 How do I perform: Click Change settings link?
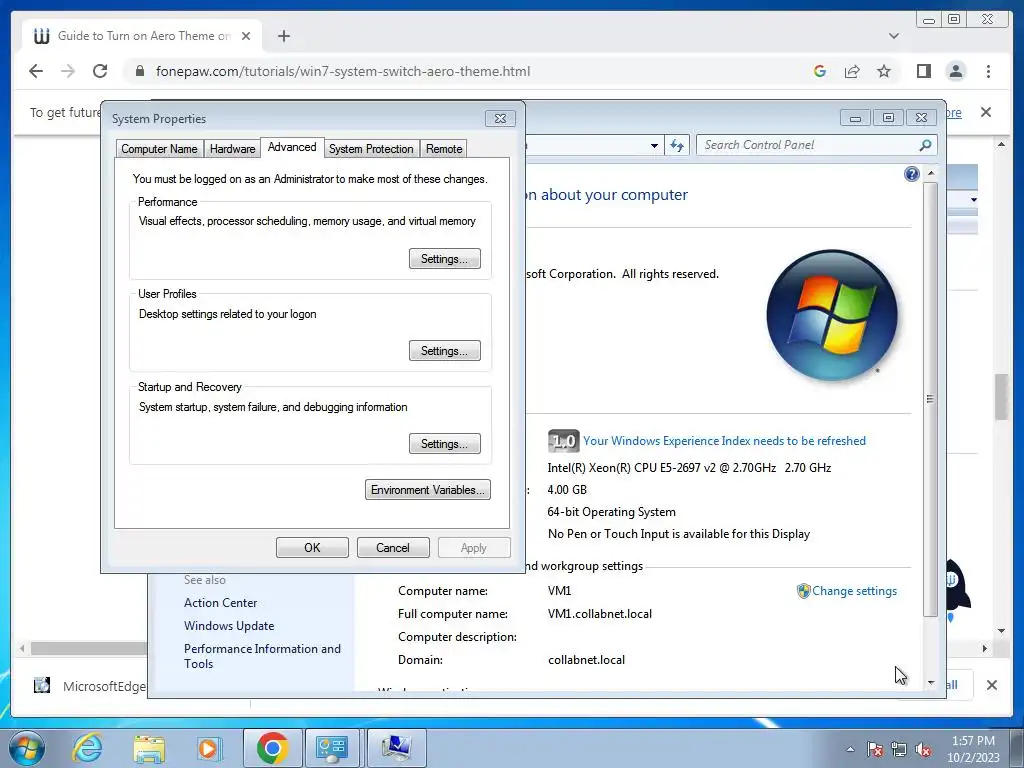pyautogui.click(x=854, y=591)
